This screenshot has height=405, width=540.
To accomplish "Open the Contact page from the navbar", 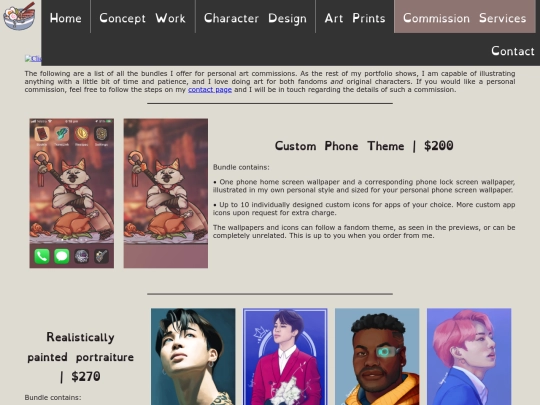I will (512, 51).
